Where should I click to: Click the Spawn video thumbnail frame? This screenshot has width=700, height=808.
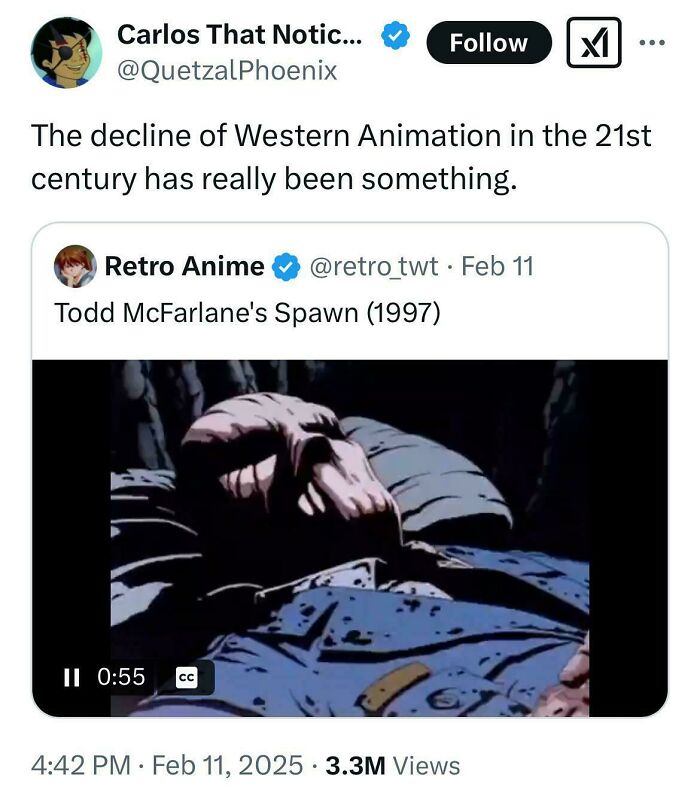click(x=350, y=520)
